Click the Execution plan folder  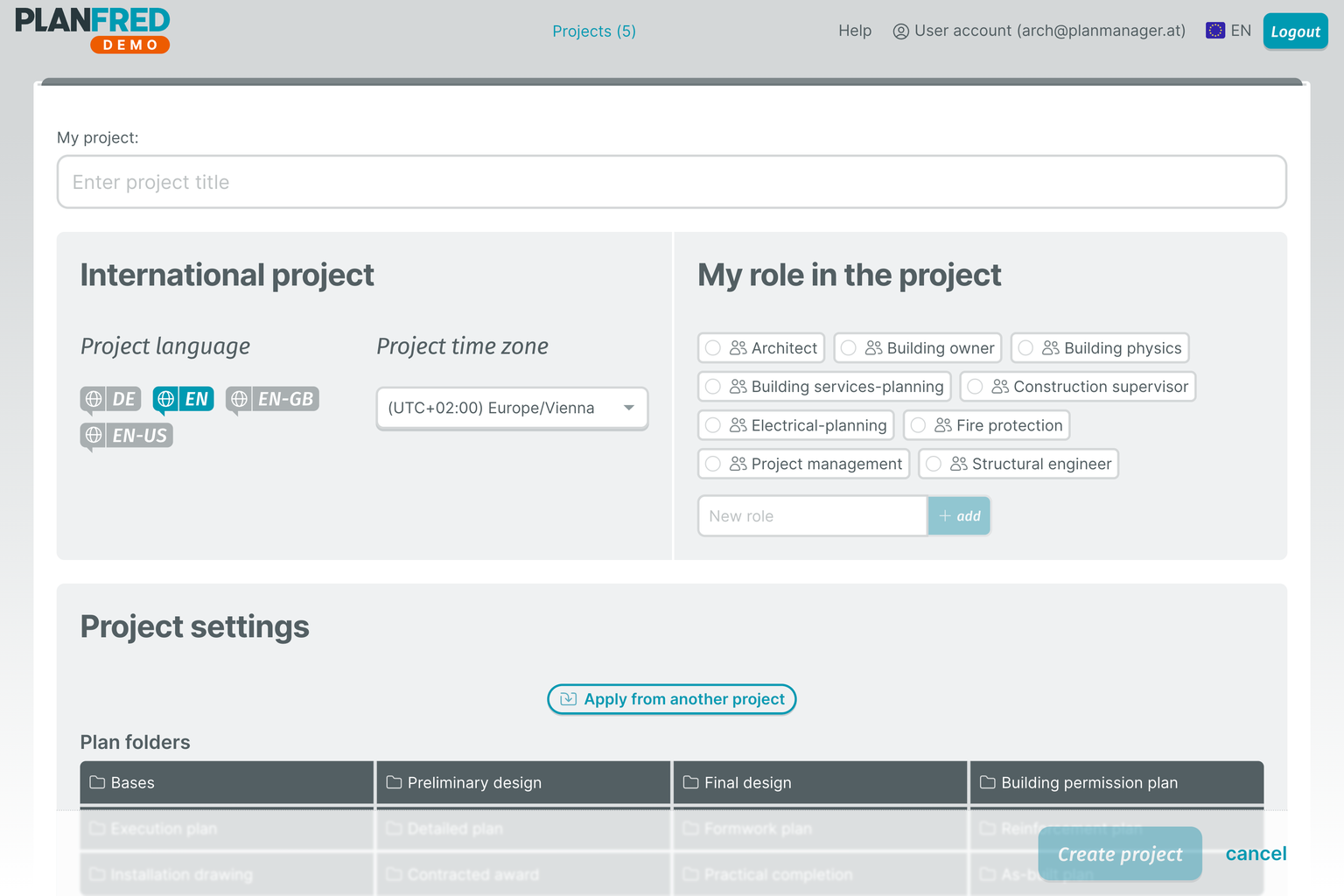(227, 829)
